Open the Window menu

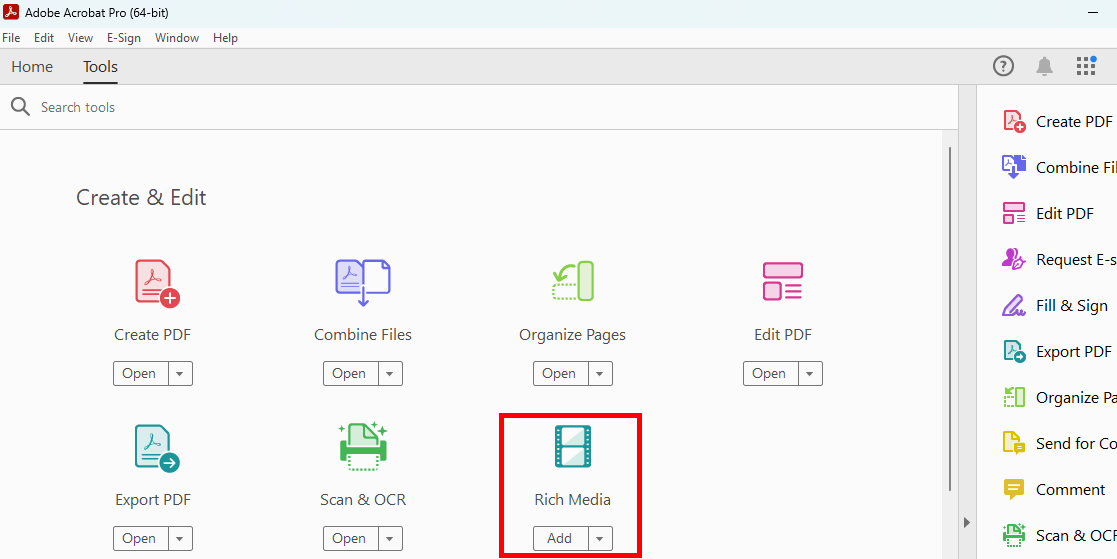(177, 38)
